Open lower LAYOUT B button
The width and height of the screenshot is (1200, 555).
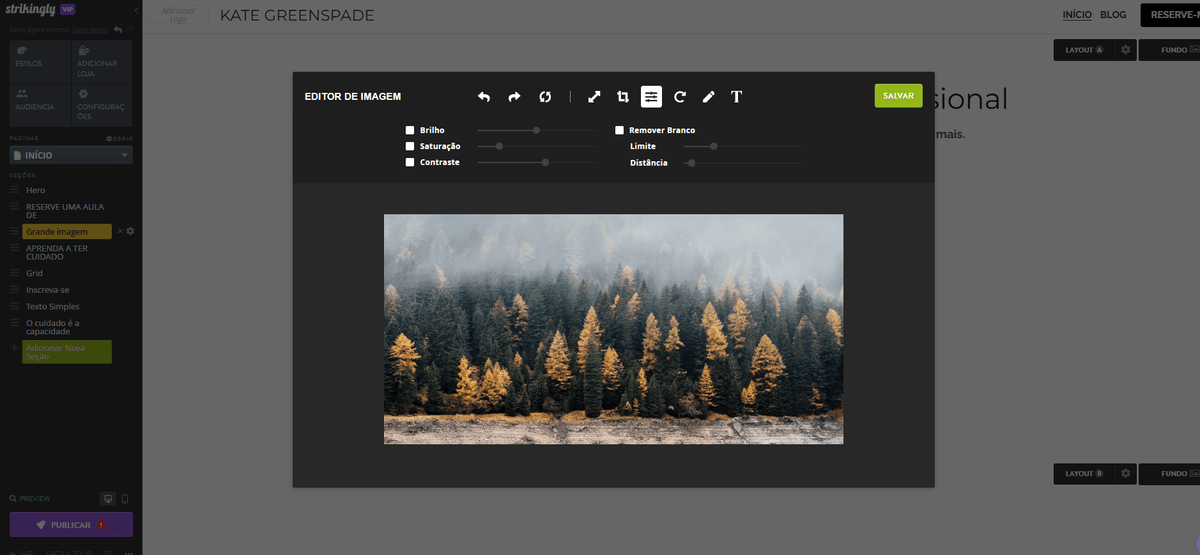1085,473
